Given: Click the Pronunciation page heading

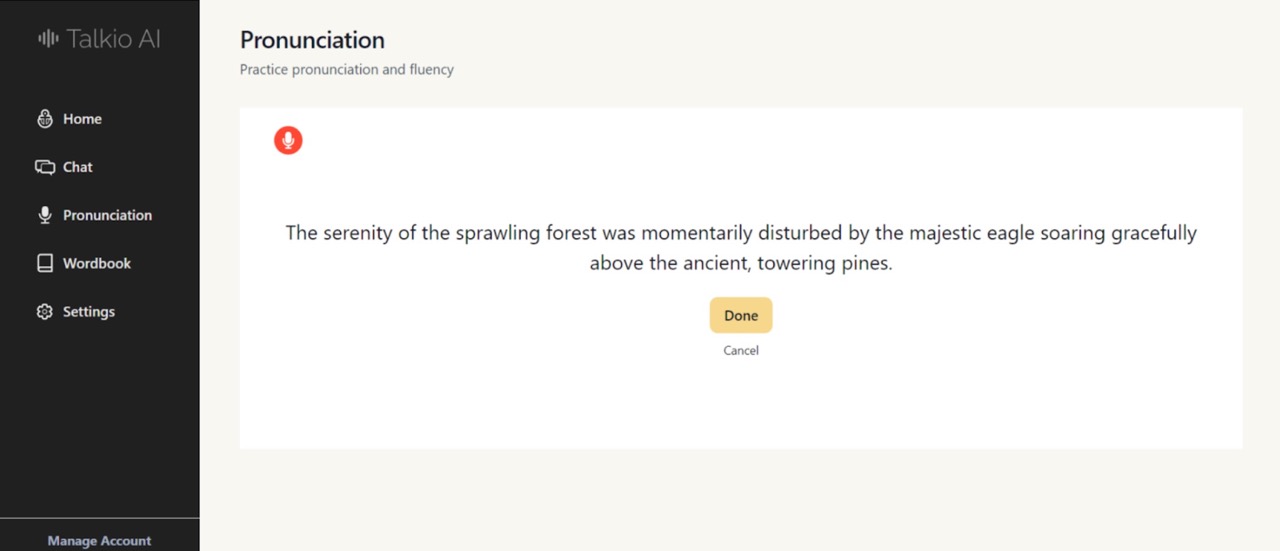Looking at the screenshot, I should [x=312, y=40].
